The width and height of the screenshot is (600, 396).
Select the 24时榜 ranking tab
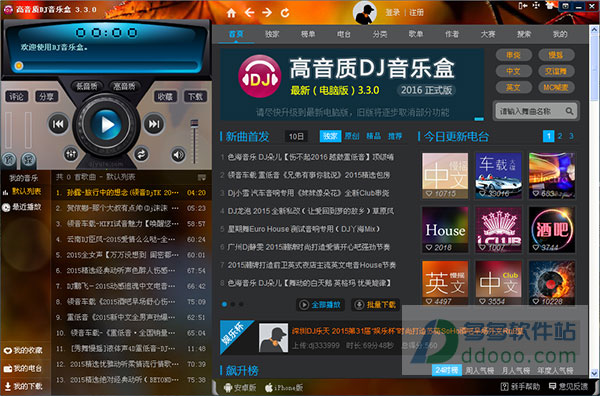pos(447,370)
